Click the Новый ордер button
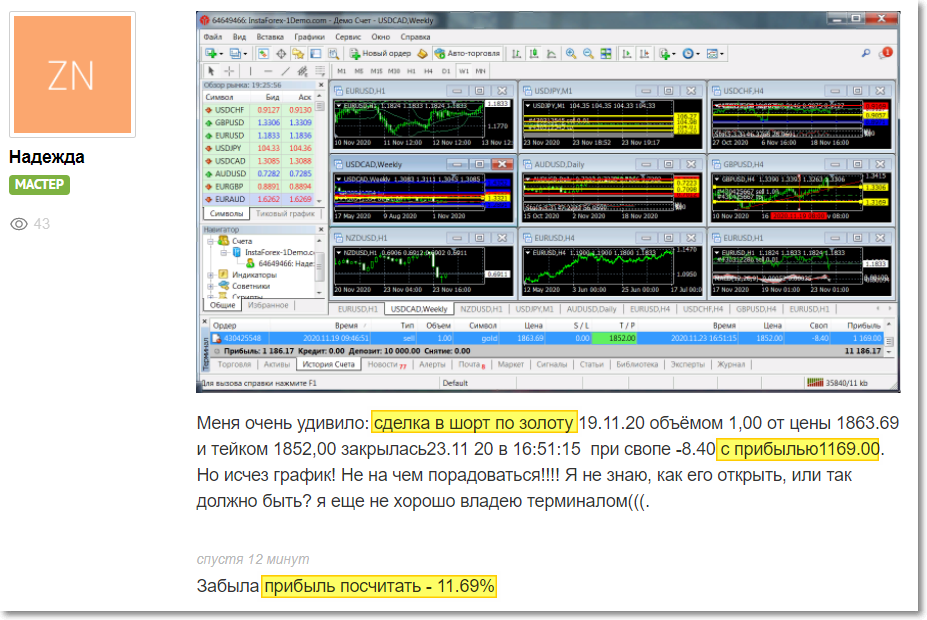The height and width of the screenshot is (620, 927). tap(380, 54)
